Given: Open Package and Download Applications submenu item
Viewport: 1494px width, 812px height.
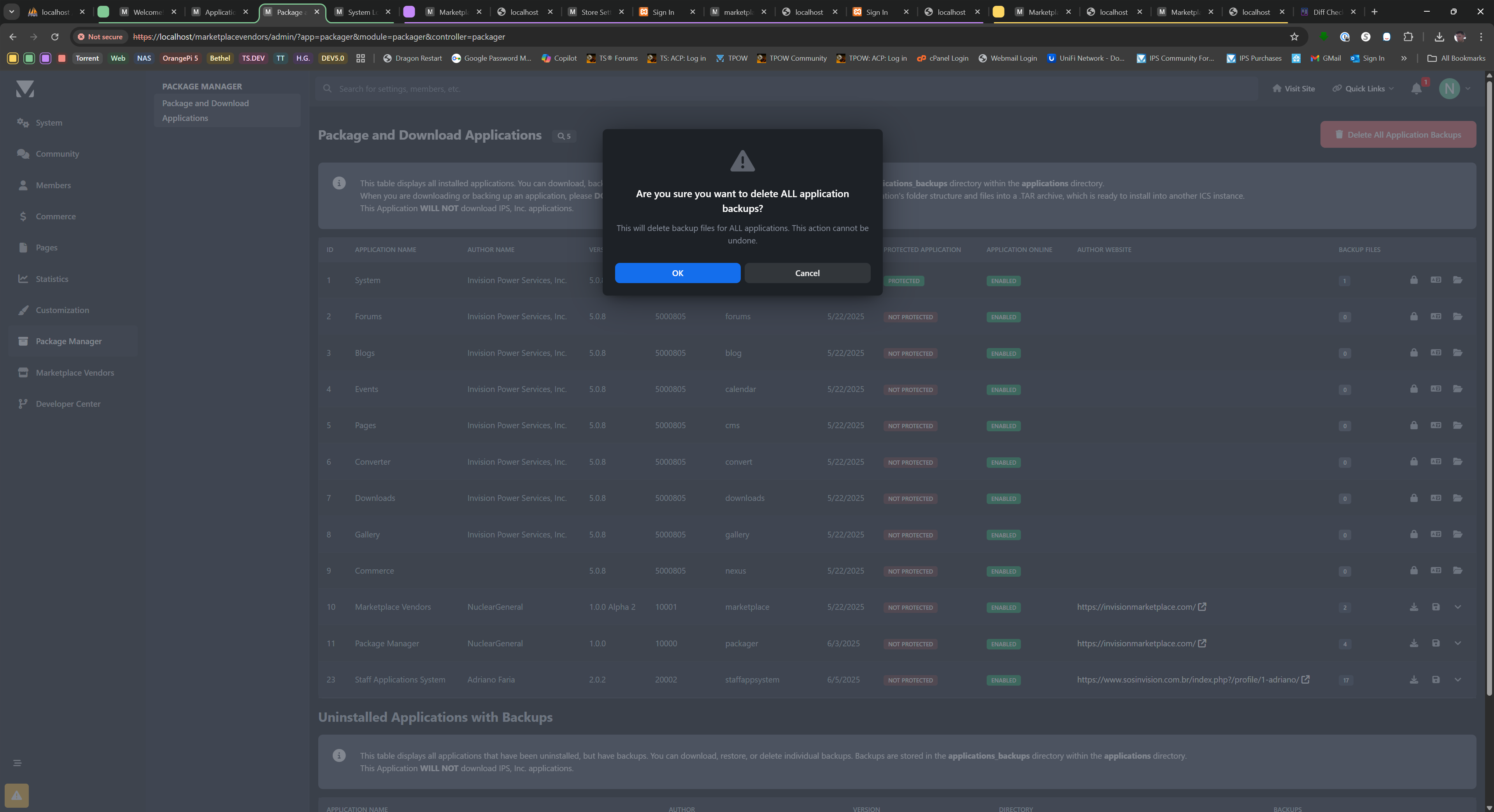Looking at the screenshot, I should 227,110.
